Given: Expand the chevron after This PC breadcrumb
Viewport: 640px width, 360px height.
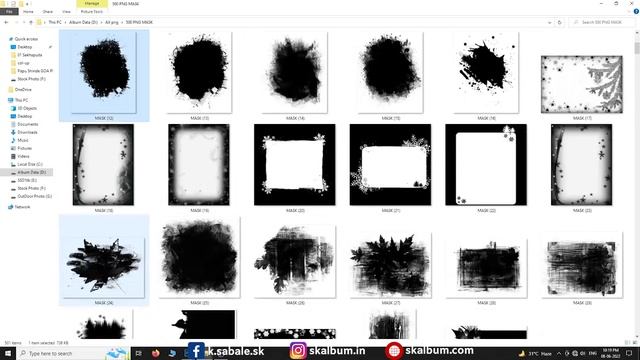Looking at the screenshot, I should pyautogui.click(x=65, y=22).
